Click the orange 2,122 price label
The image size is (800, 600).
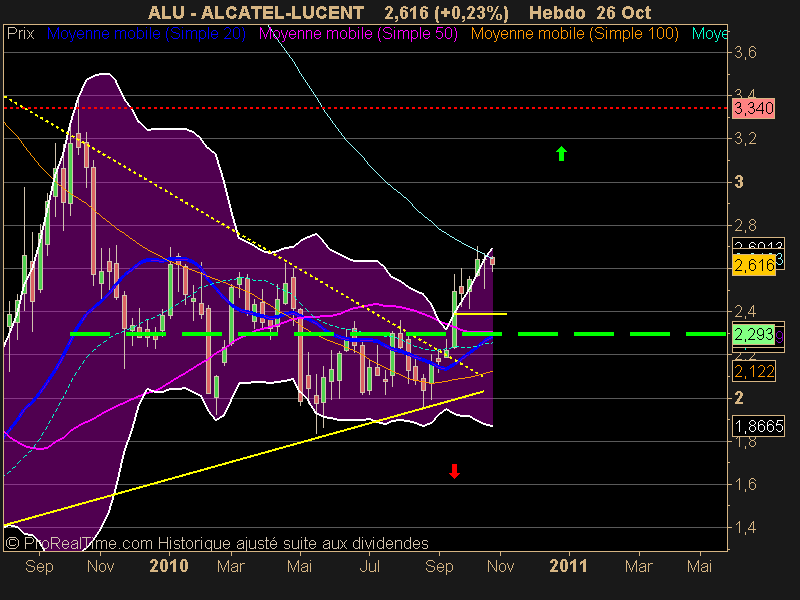(754, 371)
